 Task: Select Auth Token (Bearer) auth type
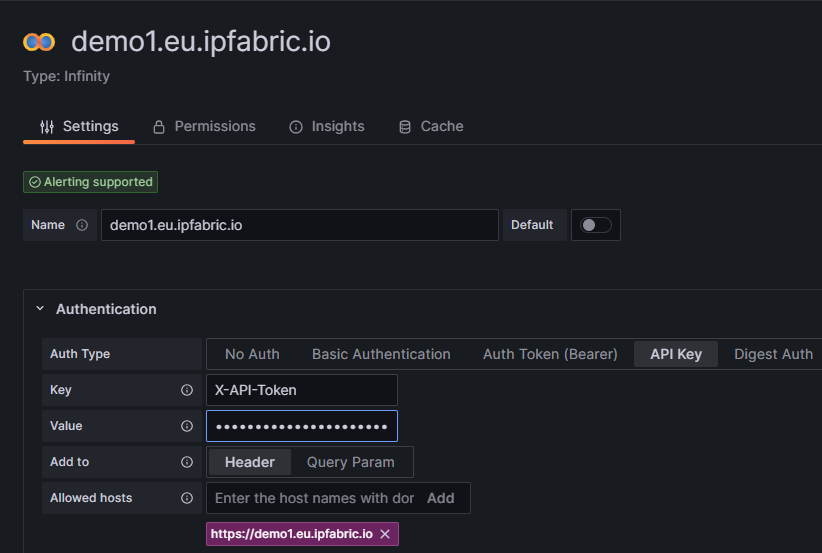coord(550,354)
